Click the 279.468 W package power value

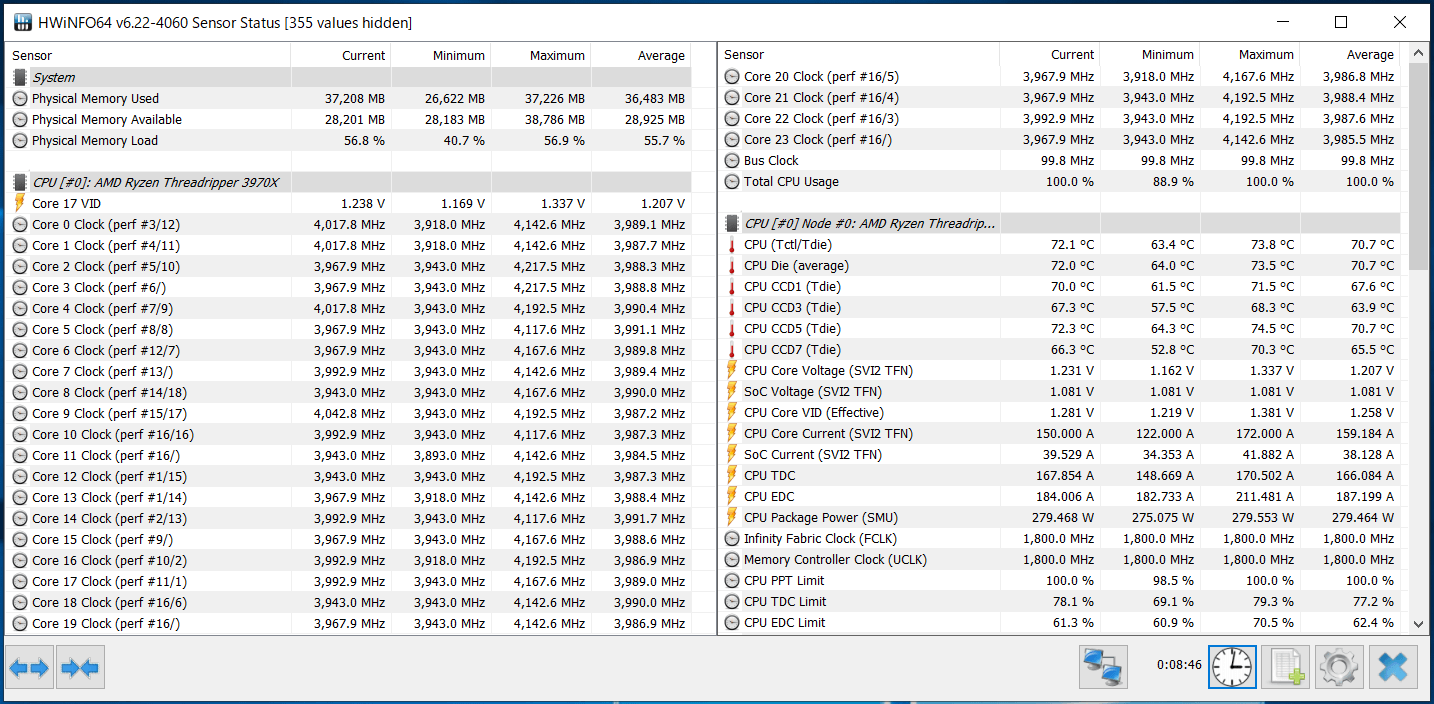[x=1063, y=518]
